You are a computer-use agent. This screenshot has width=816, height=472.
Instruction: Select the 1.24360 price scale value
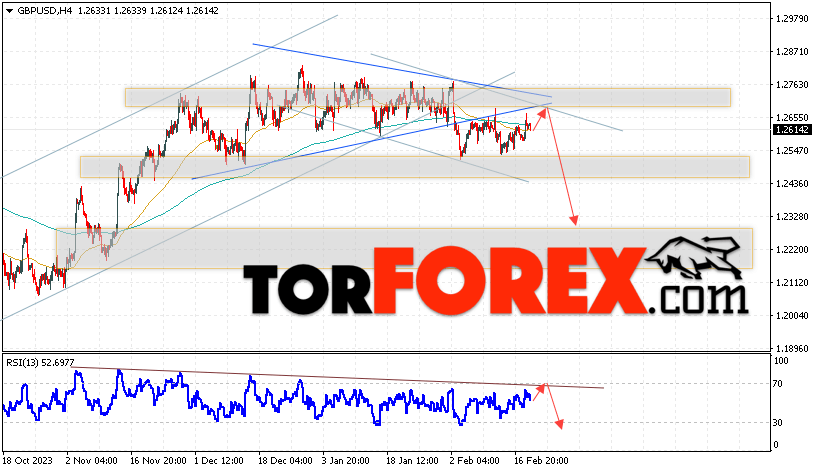coord(792,184)
